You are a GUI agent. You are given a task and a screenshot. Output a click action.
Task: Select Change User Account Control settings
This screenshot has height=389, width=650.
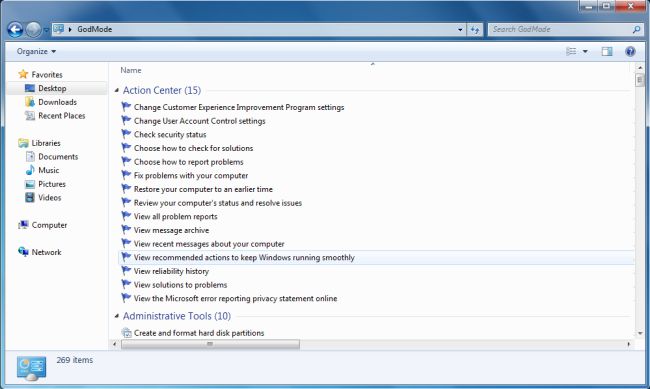[x=199, y=121]
